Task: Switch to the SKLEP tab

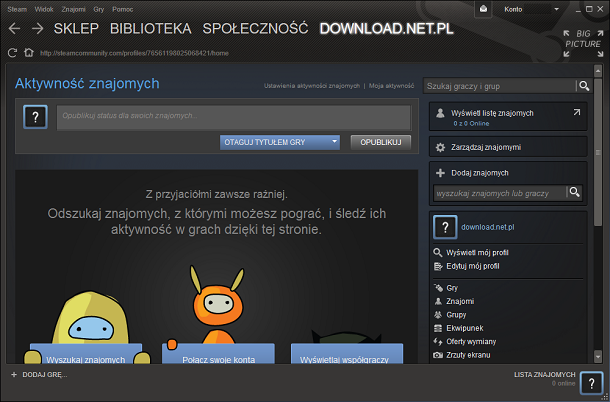Action: (76, 28)
